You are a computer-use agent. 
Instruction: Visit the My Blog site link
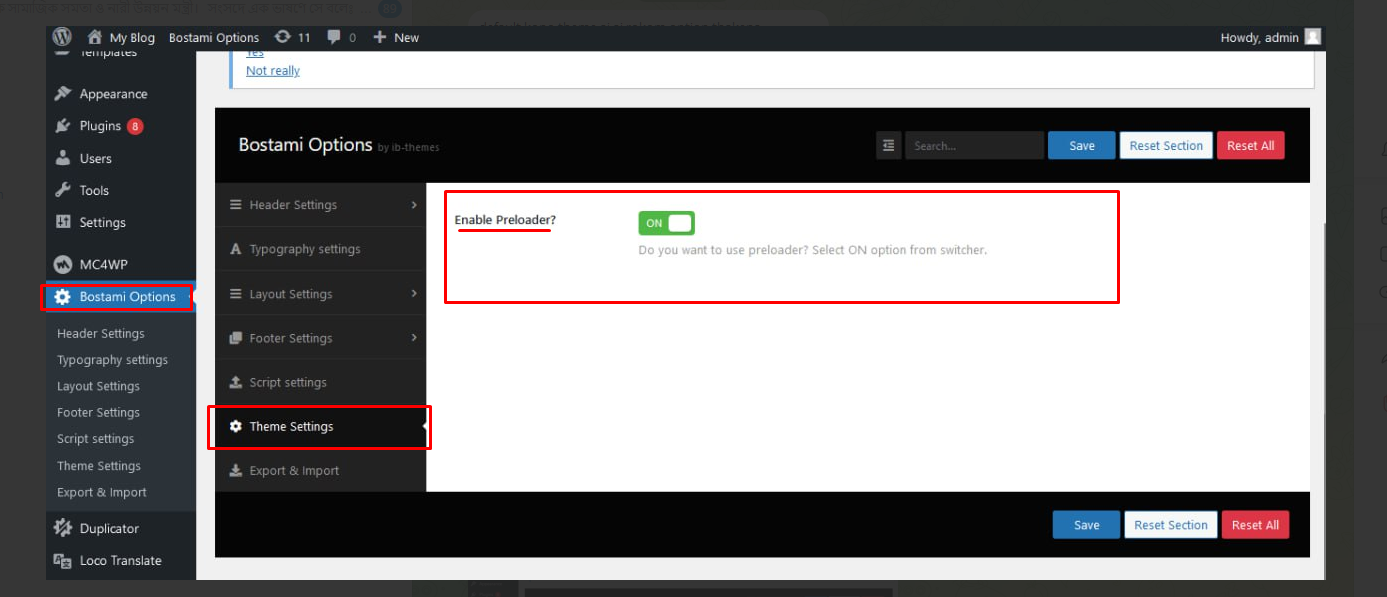[121, 37]
